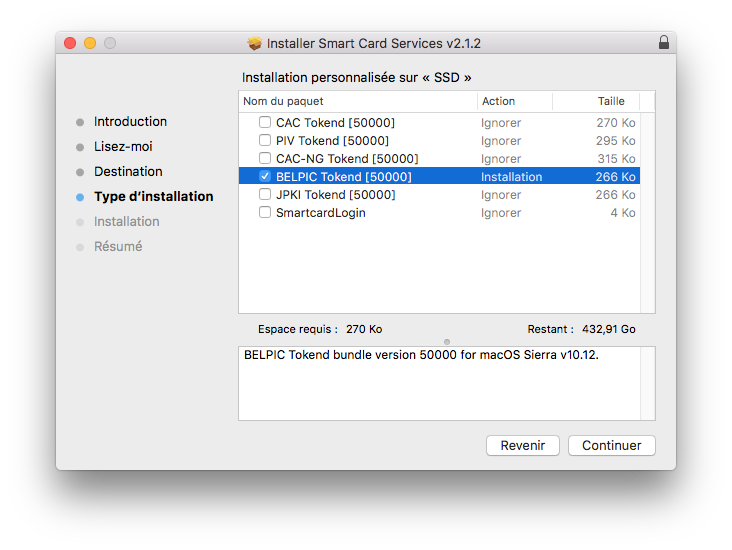Click the 270 Ko size cell
The width and height of the screenshot is (732, 550).
coord(616,123)
